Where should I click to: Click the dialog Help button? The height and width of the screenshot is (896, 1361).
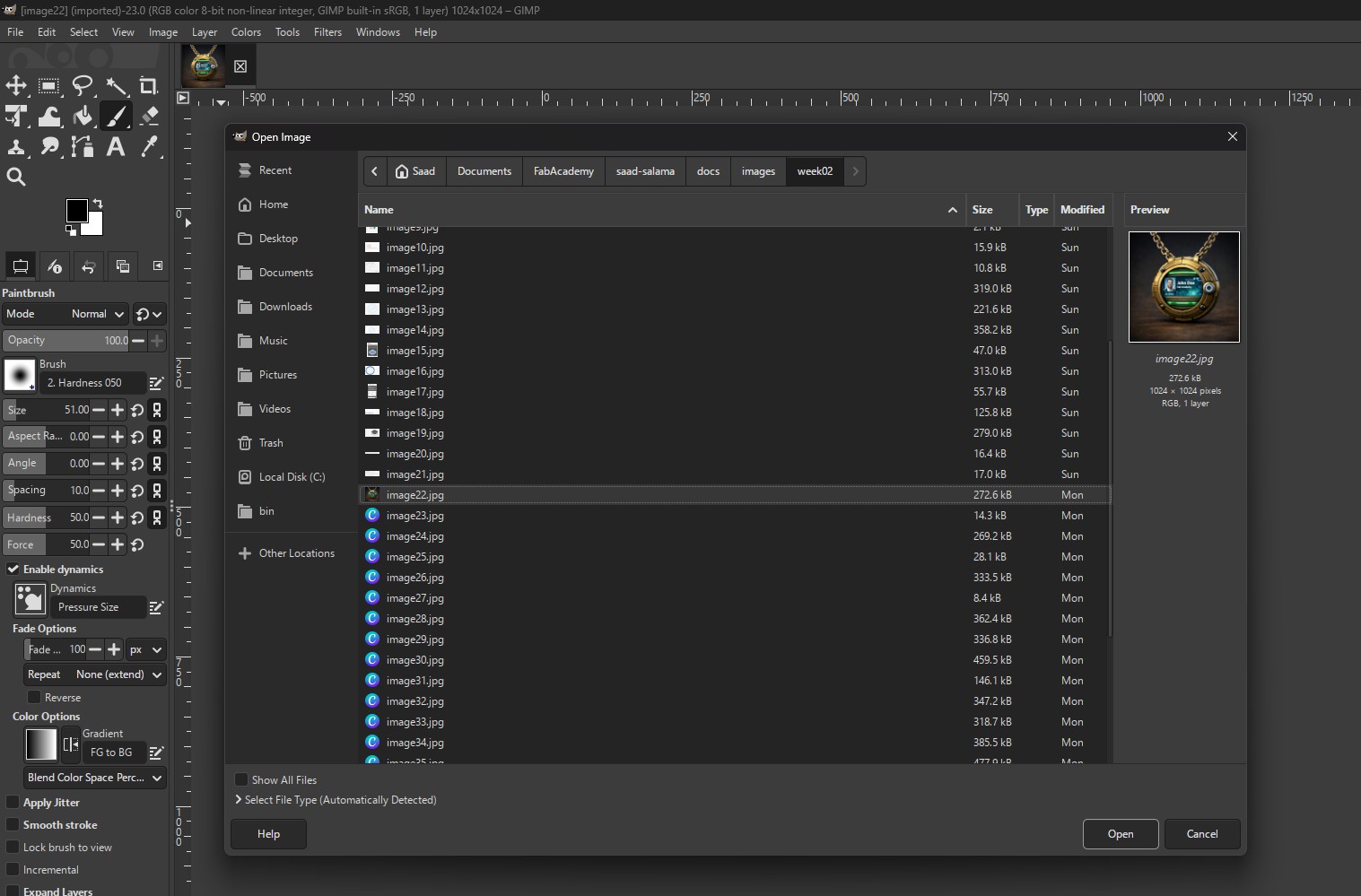[268, 834]
